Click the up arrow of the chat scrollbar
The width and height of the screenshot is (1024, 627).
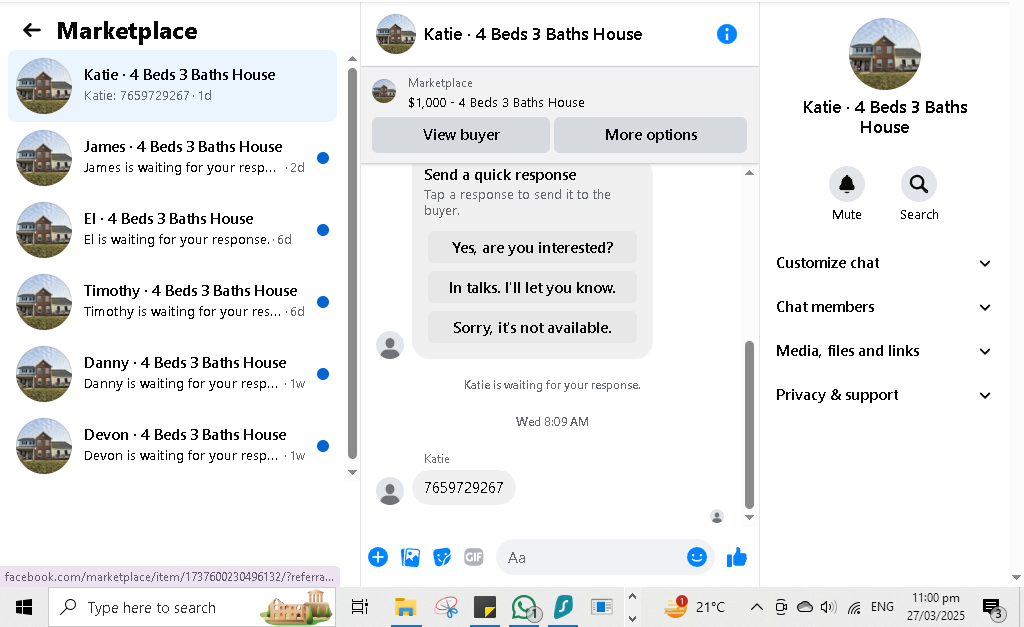point(749,173)
